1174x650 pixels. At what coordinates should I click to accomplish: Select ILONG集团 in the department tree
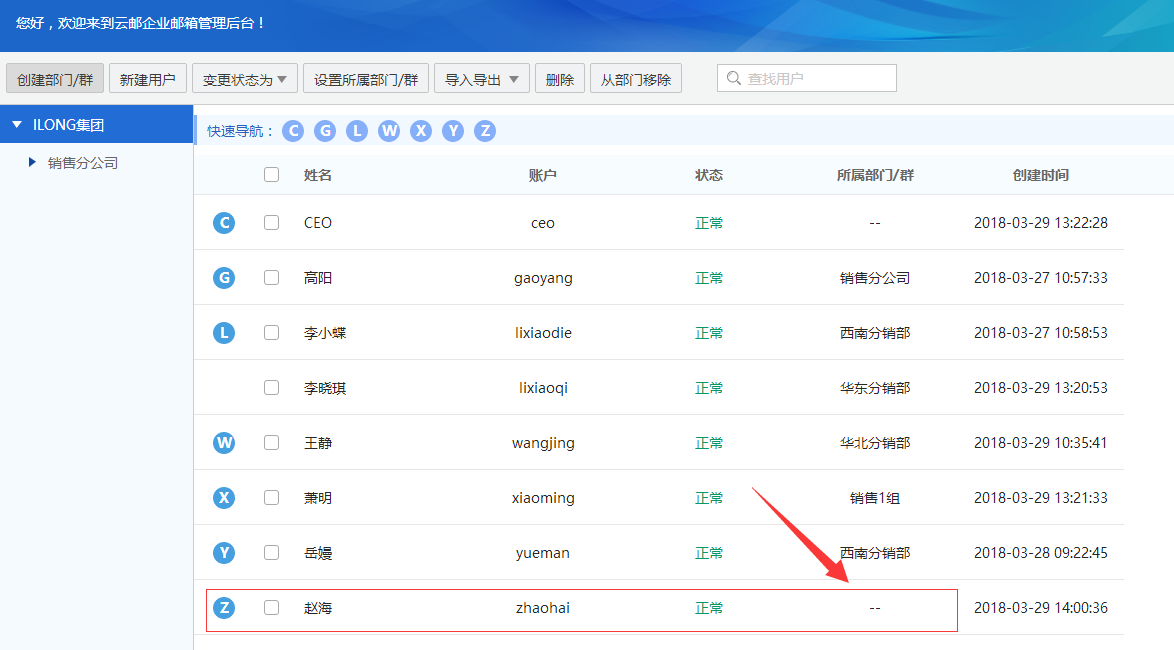click(97, 124)
